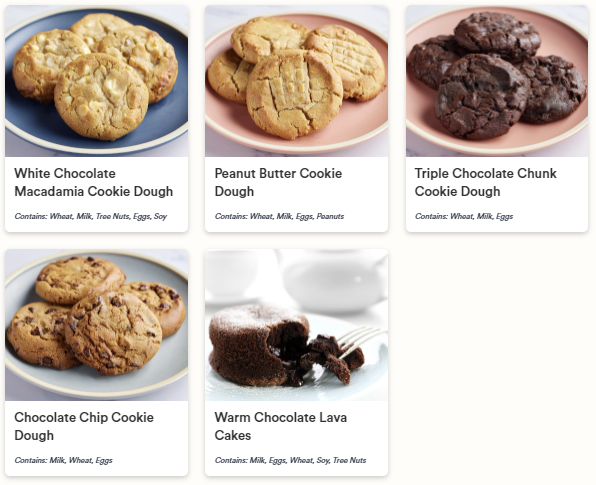The width and height of the screenshot is (596, 485).
Task: Select allergen text listing Tree Nuts, Eggs, Soy
Action: pos(90,216)
